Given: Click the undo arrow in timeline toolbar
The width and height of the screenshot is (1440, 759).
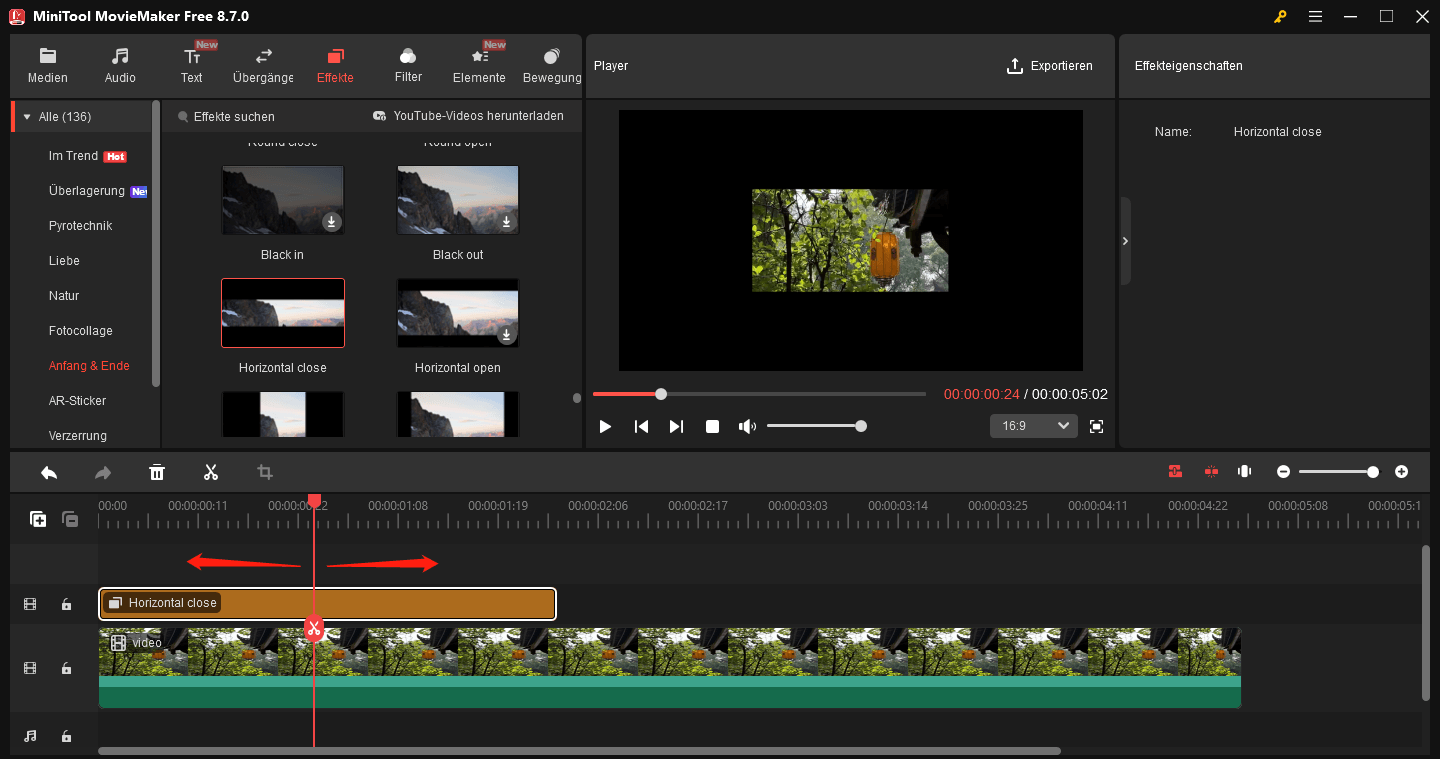Looking at the screenshot, I should tap(49, 472).
